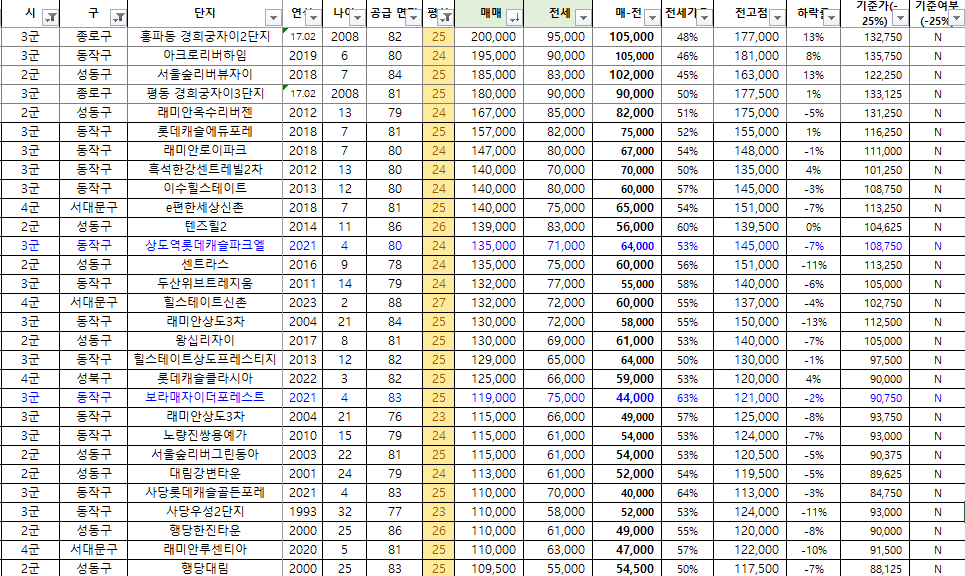
Task: Select the cell 행당한진타운
Action: (x=205, y=530)
